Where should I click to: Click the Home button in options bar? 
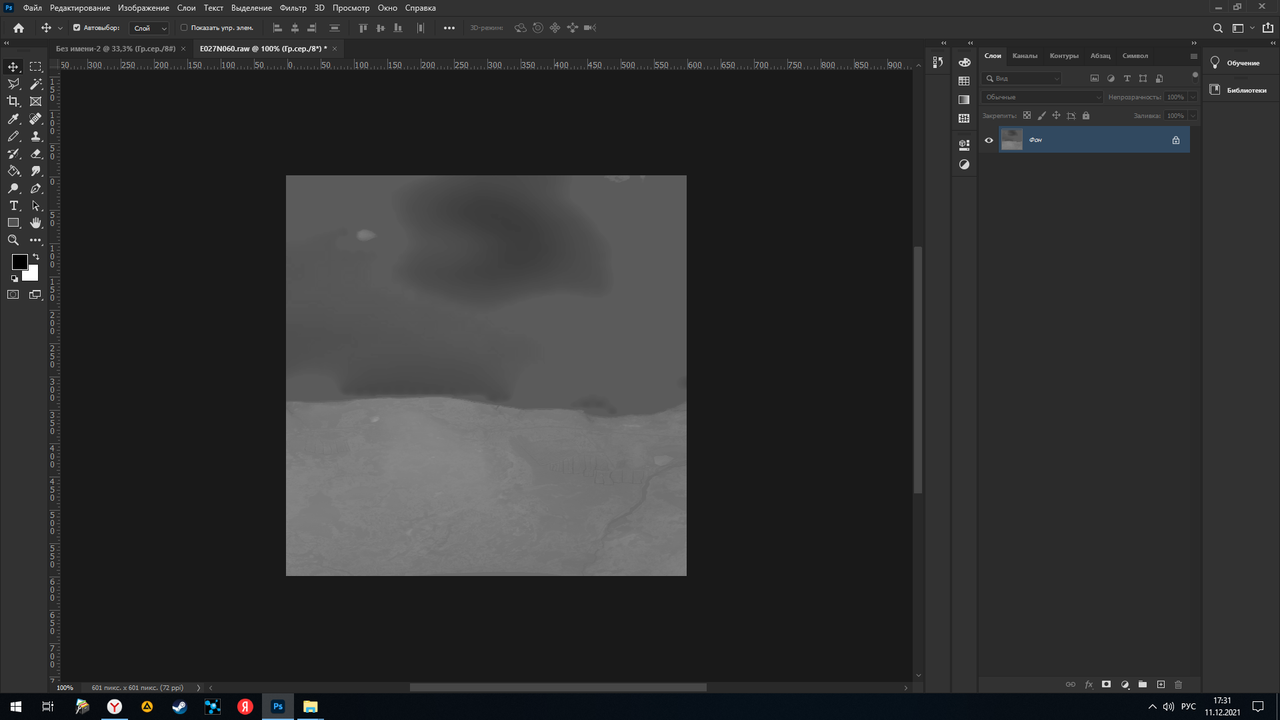(x=18, y=28)
